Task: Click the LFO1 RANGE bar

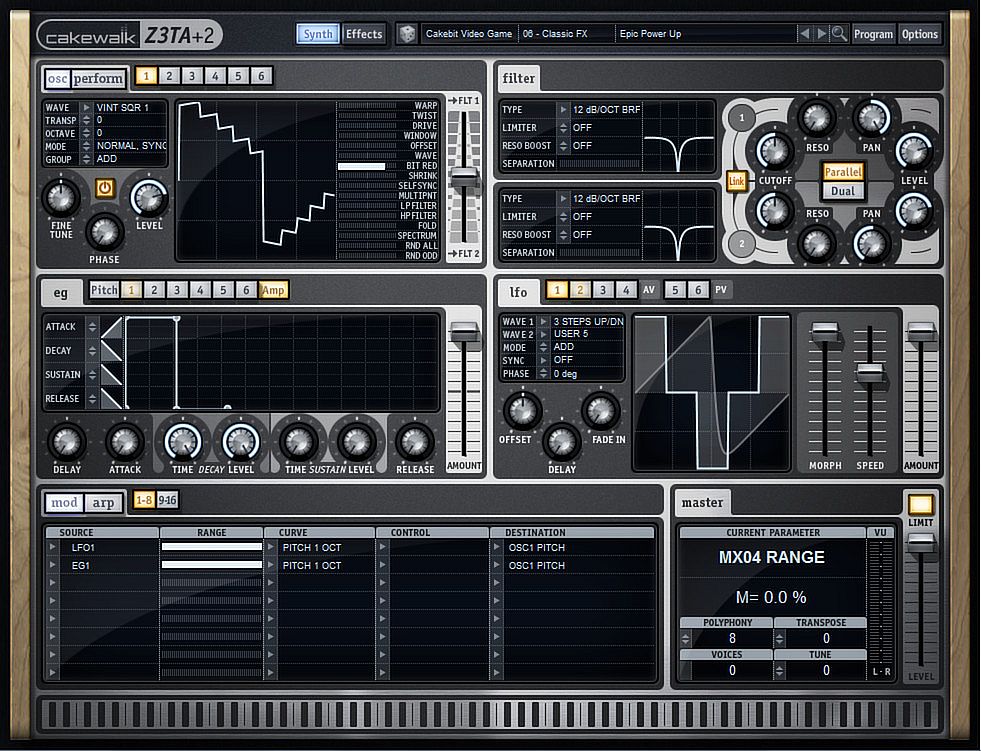Action: tap(211, 547)
